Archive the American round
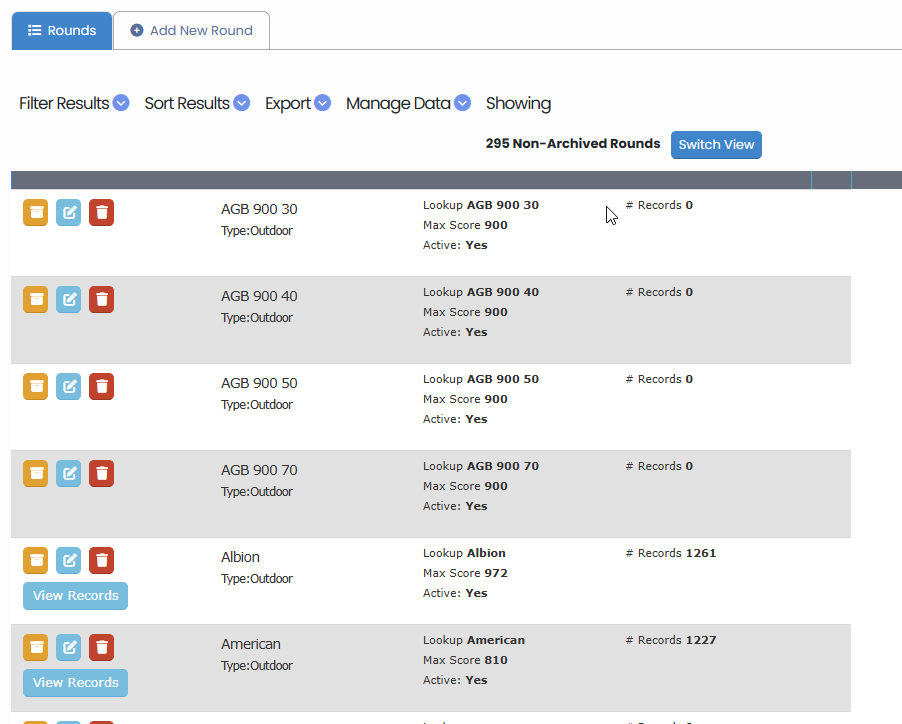Viewport: 902px width, 724px height. coord(36,648)
